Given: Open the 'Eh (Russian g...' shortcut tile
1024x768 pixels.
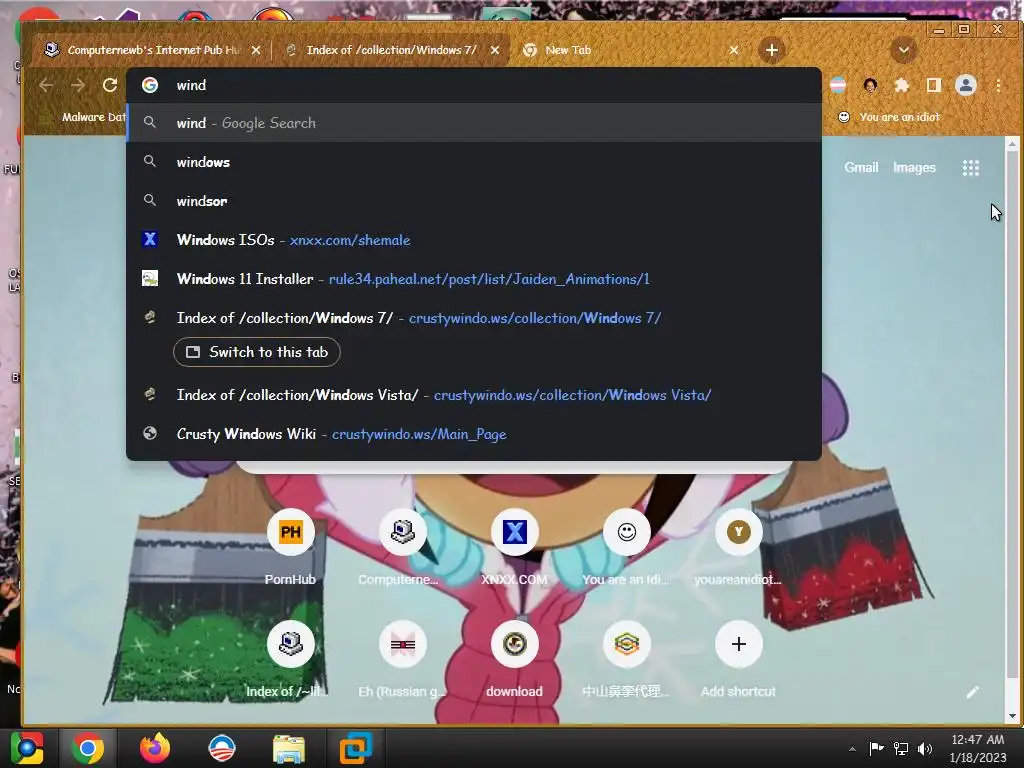Looking at the screenshot, I should coord(403,659).
